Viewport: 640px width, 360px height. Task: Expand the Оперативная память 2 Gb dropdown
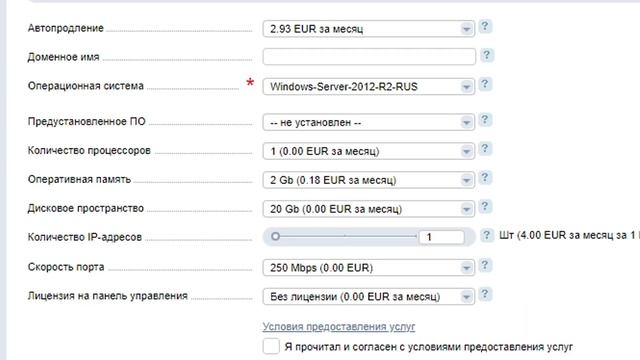pos(369,180)
